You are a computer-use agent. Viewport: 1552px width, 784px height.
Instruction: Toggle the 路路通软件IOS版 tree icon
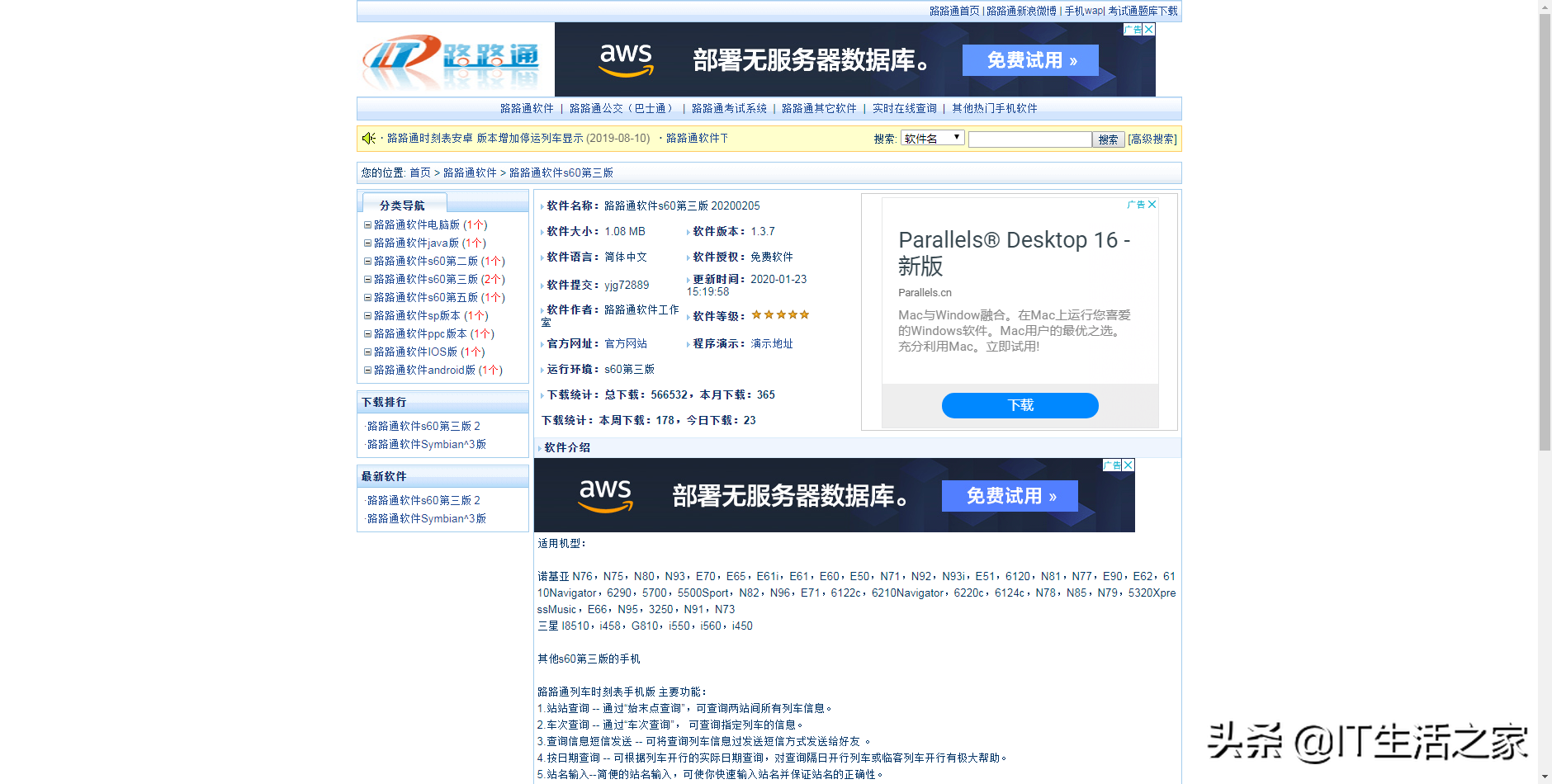click(367, 352)
